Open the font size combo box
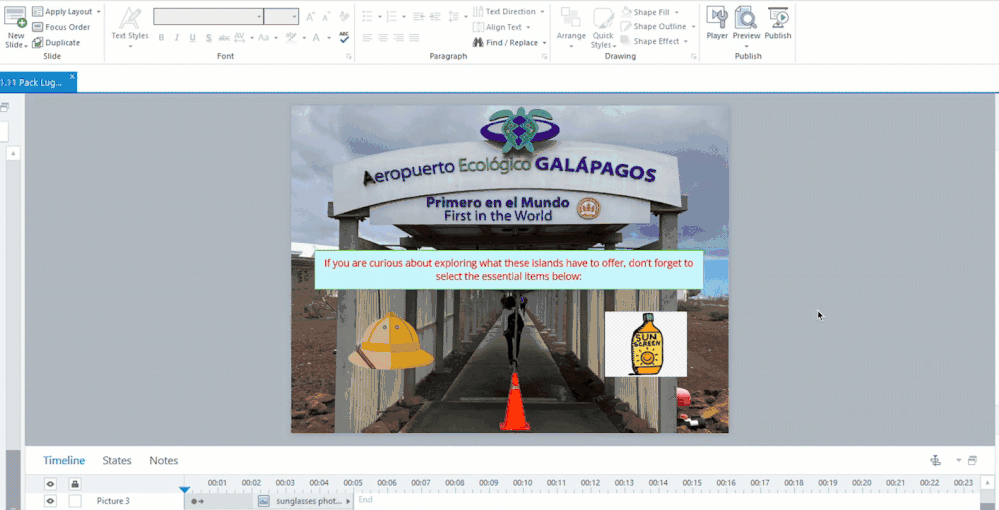This screenshot has width=999, height=510. (281, 17)
